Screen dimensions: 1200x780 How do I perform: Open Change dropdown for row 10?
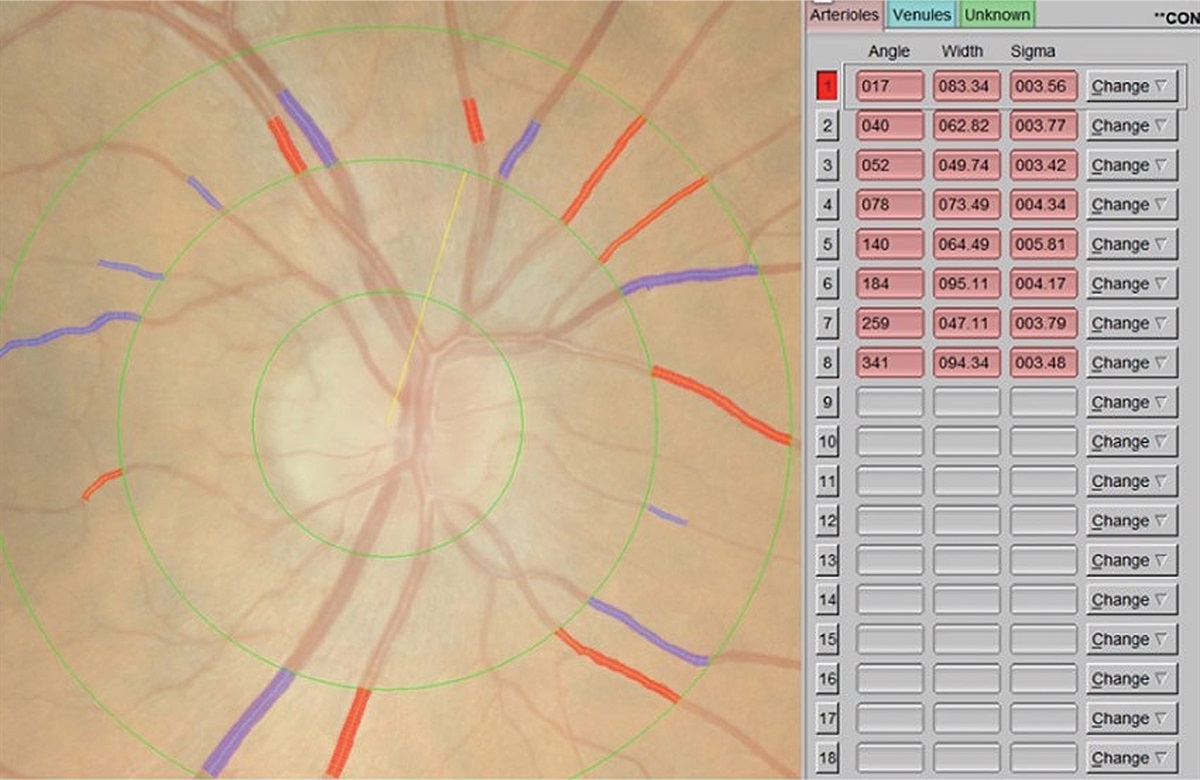(x=1132, y=442)
